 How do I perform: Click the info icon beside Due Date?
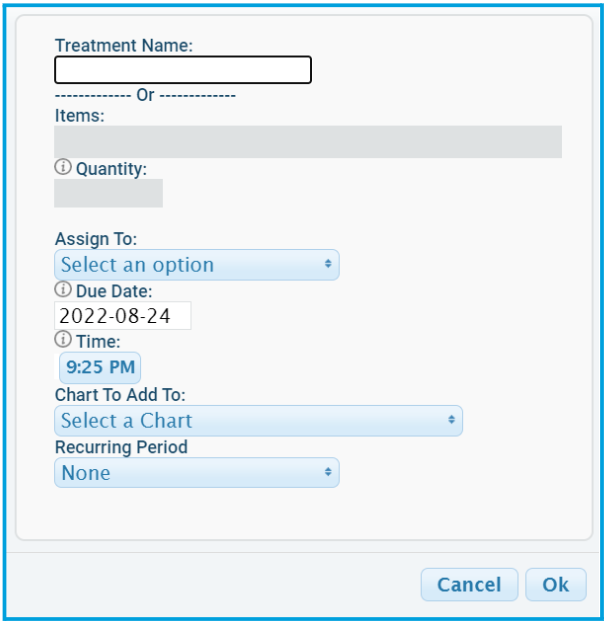tap(63, 289)
